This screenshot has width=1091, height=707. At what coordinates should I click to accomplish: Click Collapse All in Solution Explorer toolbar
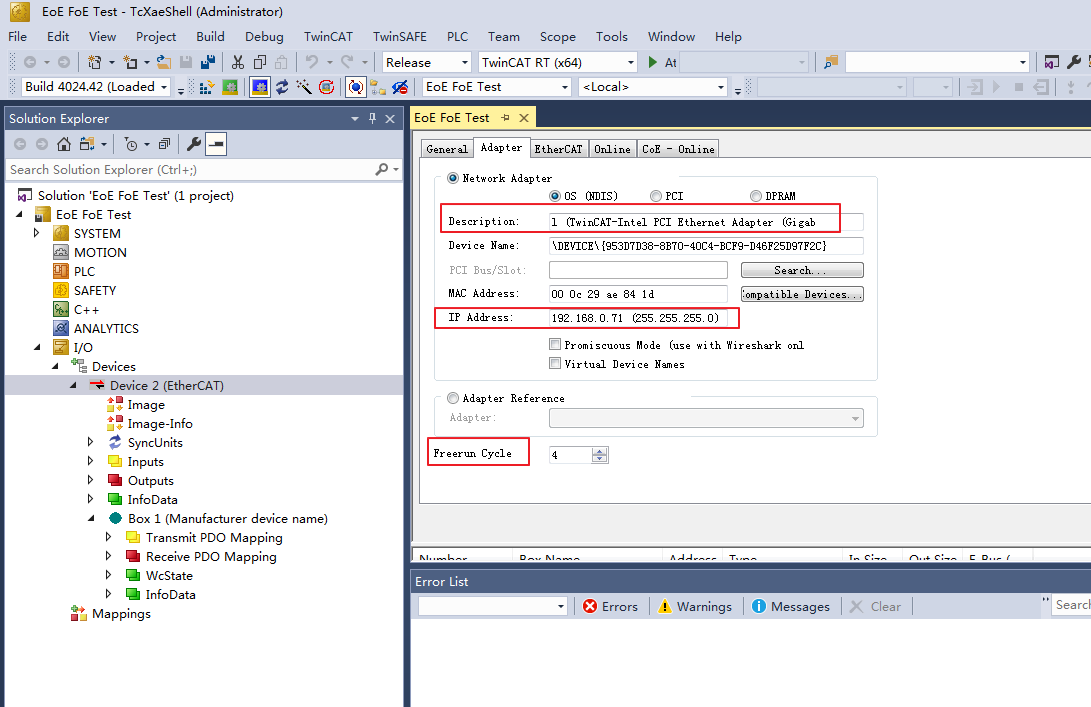click(x=164, y=144)
